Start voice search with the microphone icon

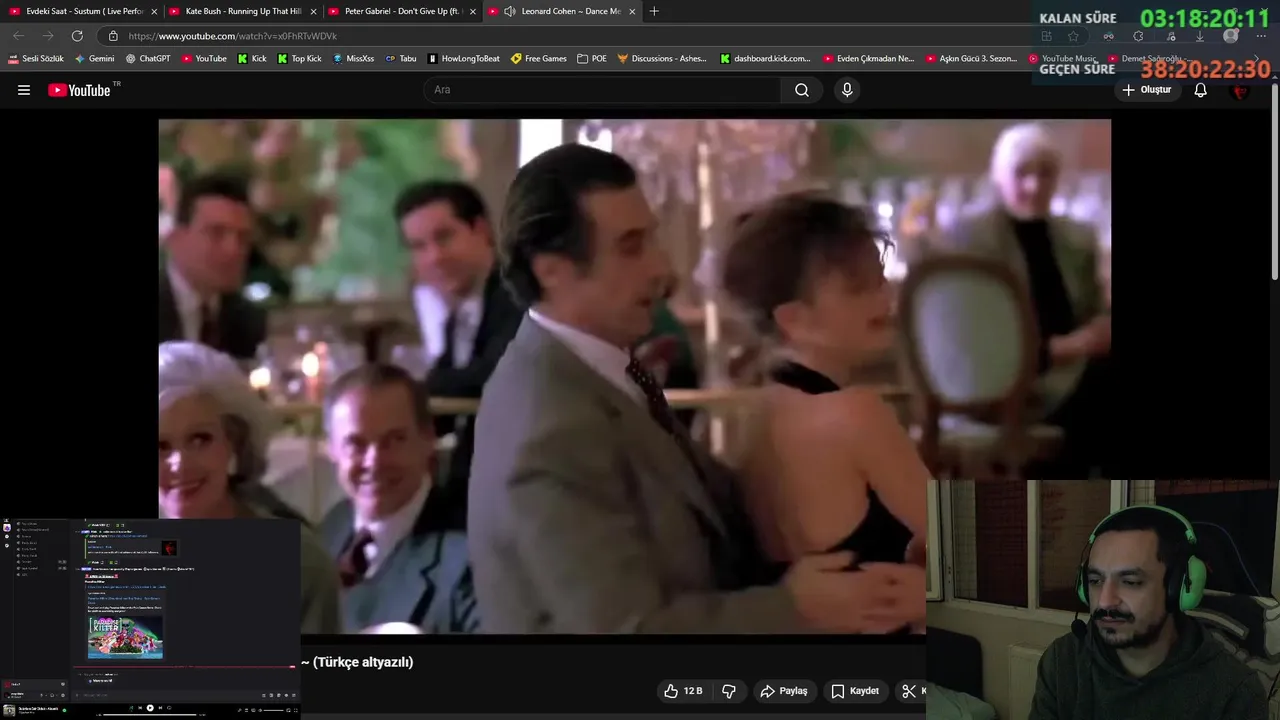[847, 90]
